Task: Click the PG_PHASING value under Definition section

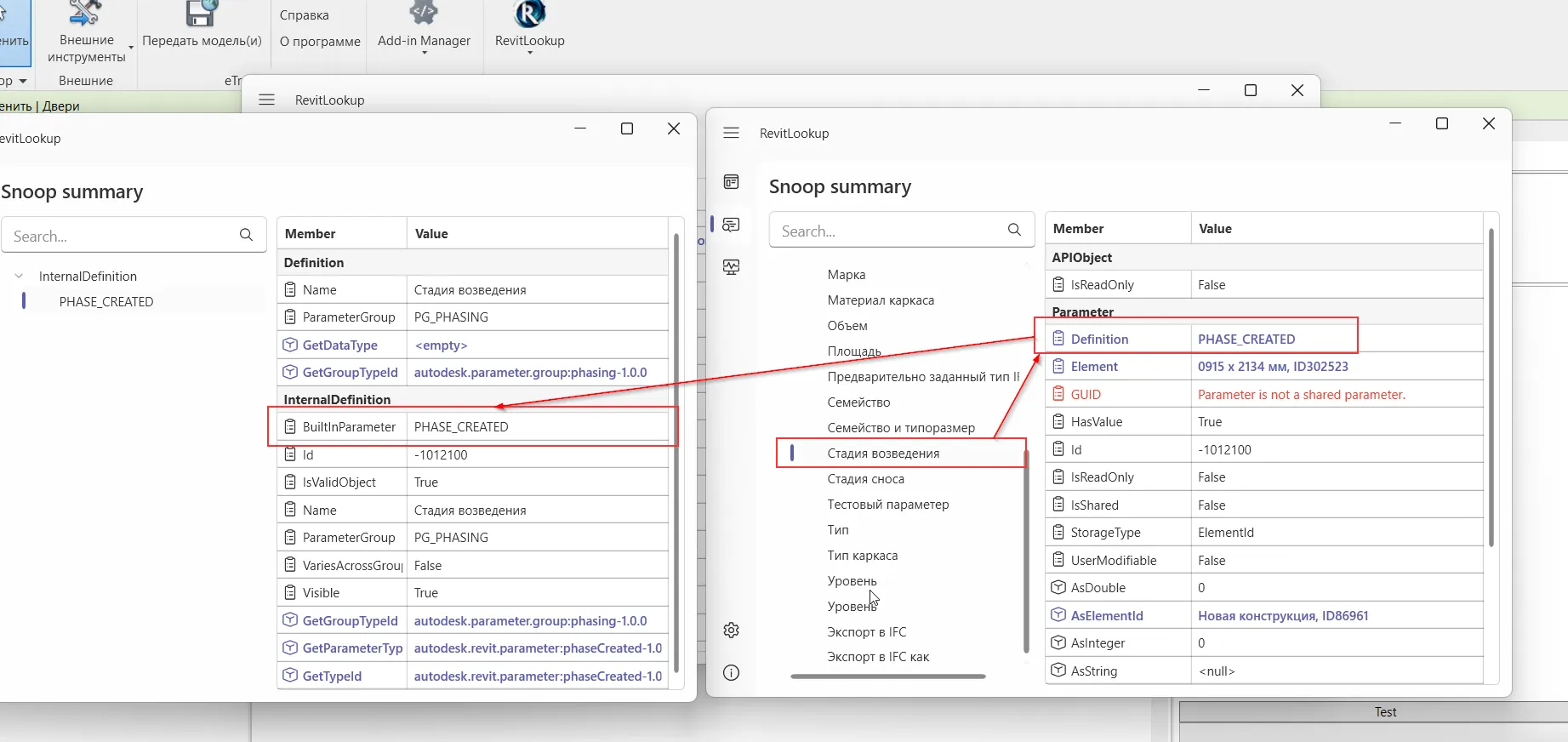Action: tap(451, 317)
